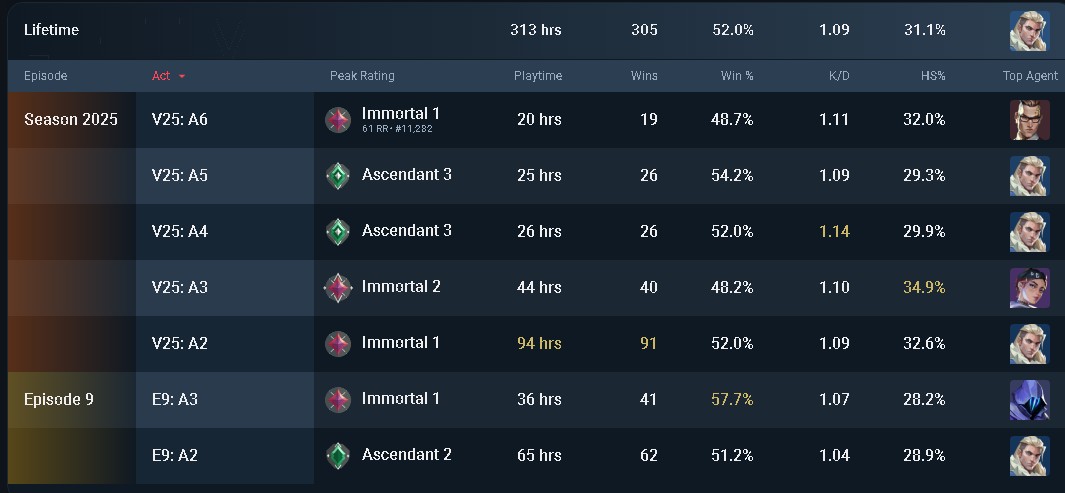Click the Immortal 1 rank icon for E9: A3

338,400
